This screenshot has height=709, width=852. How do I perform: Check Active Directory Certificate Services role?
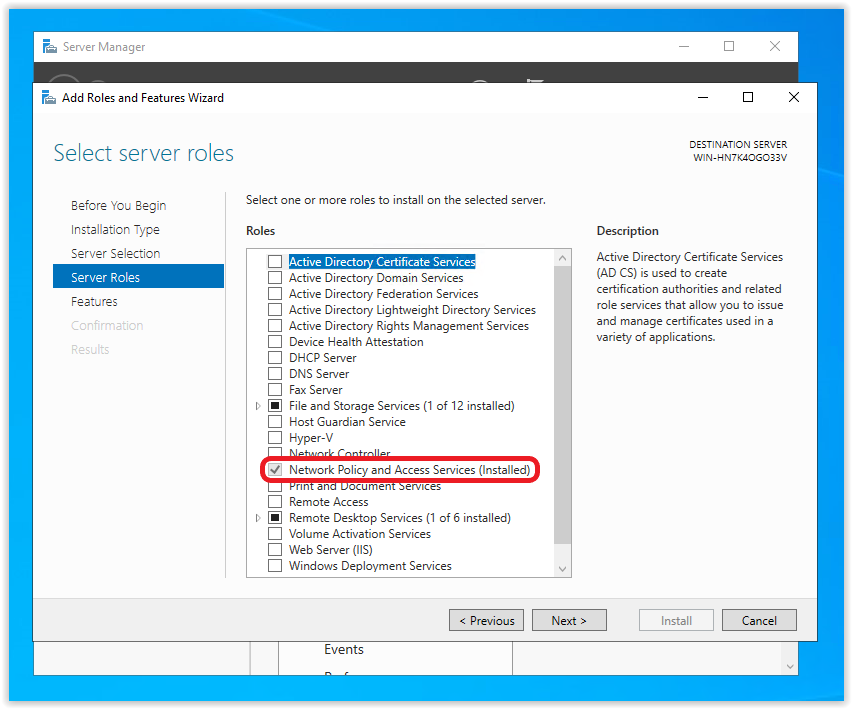pos(275,262)
